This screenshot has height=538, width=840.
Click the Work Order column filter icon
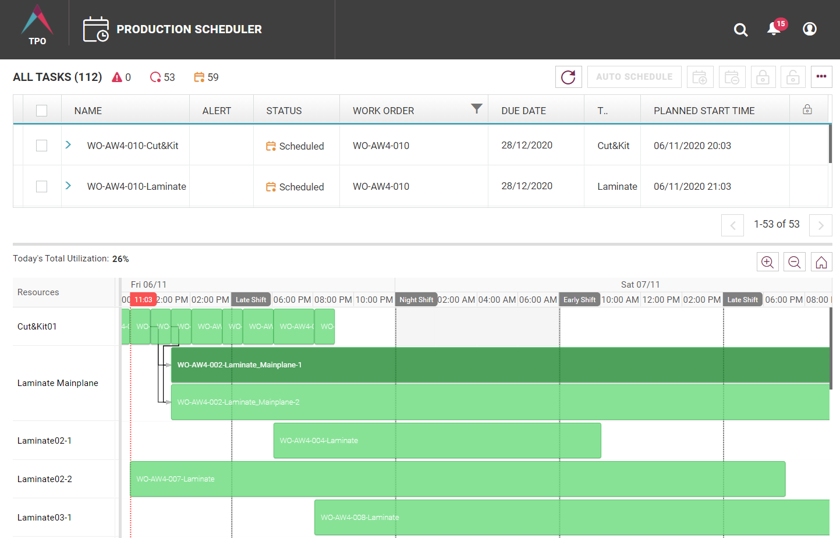[x=477, y=109]
